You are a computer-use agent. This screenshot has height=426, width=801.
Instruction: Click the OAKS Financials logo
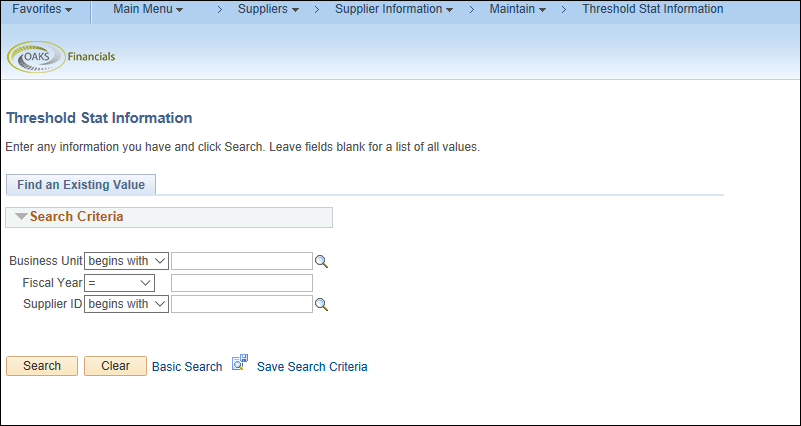coord(61,57)
